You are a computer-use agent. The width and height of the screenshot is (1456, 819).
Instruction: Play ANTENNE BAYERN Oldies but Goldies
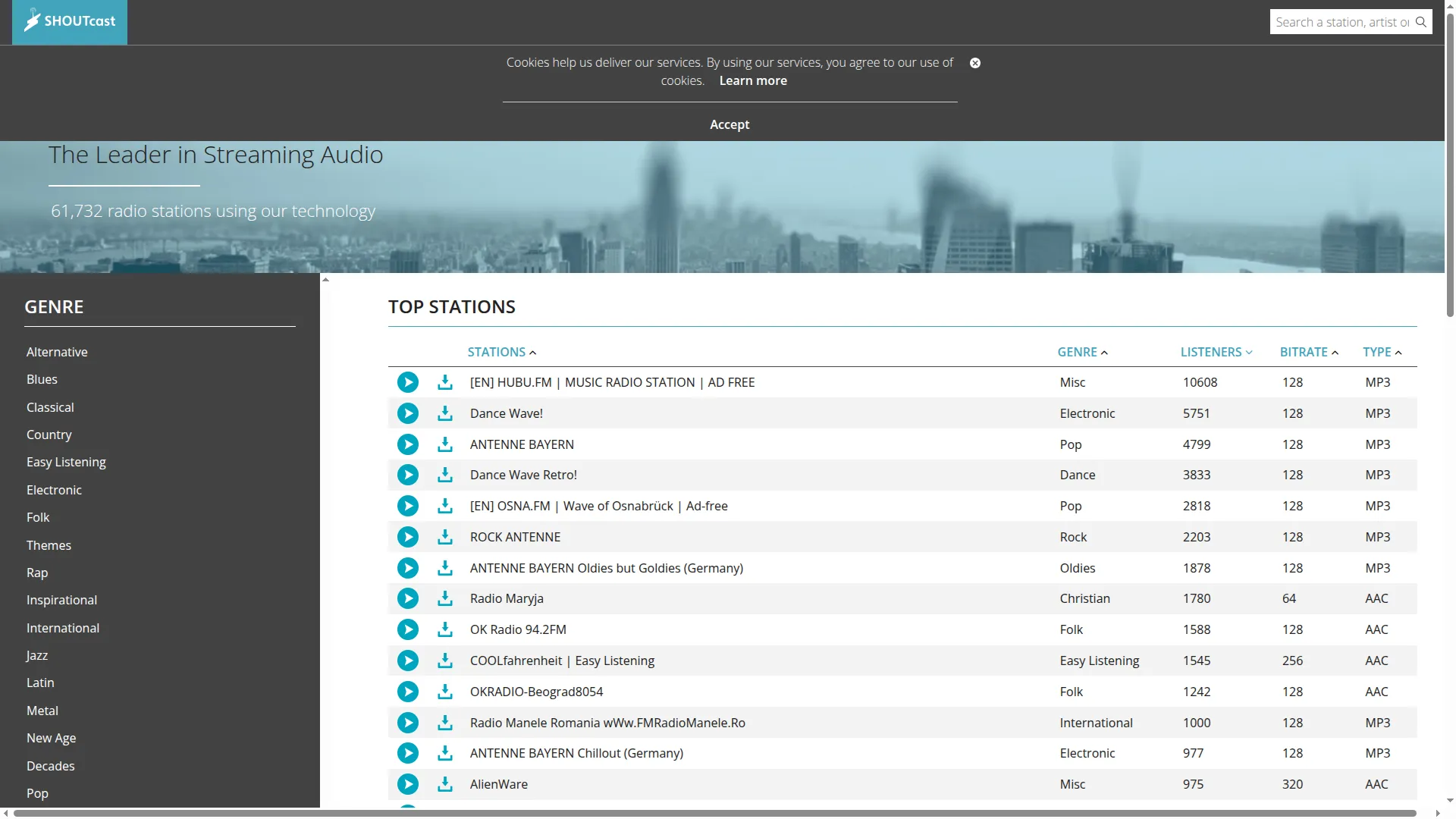click(408, 568)
